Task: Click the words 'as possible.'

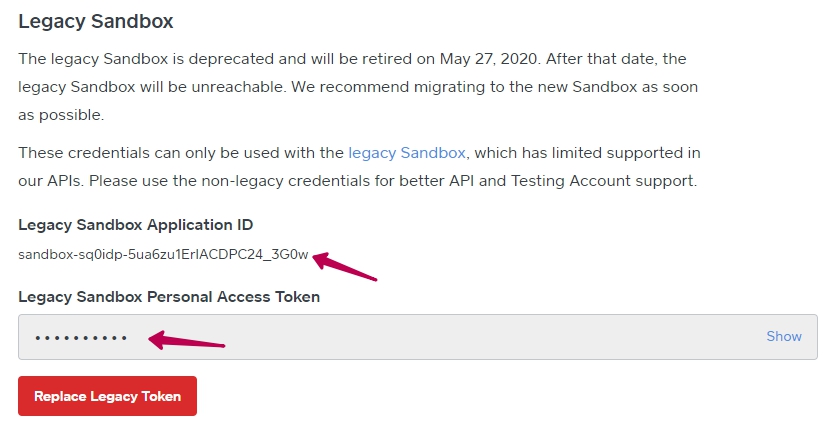Action: click(61, 115)
